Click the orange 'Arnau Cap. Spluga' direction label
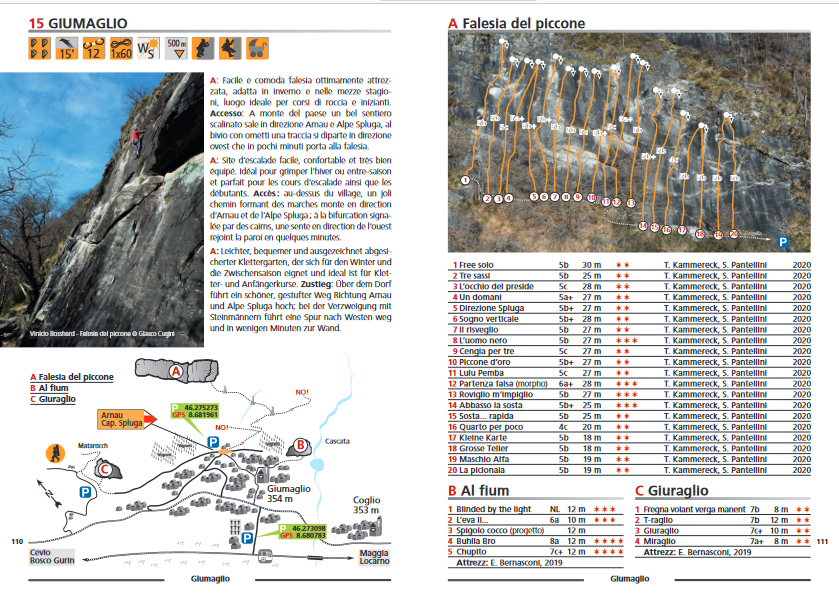Image resolution: width=839 pixels, height=595 pixels. [x=122, y=419]
